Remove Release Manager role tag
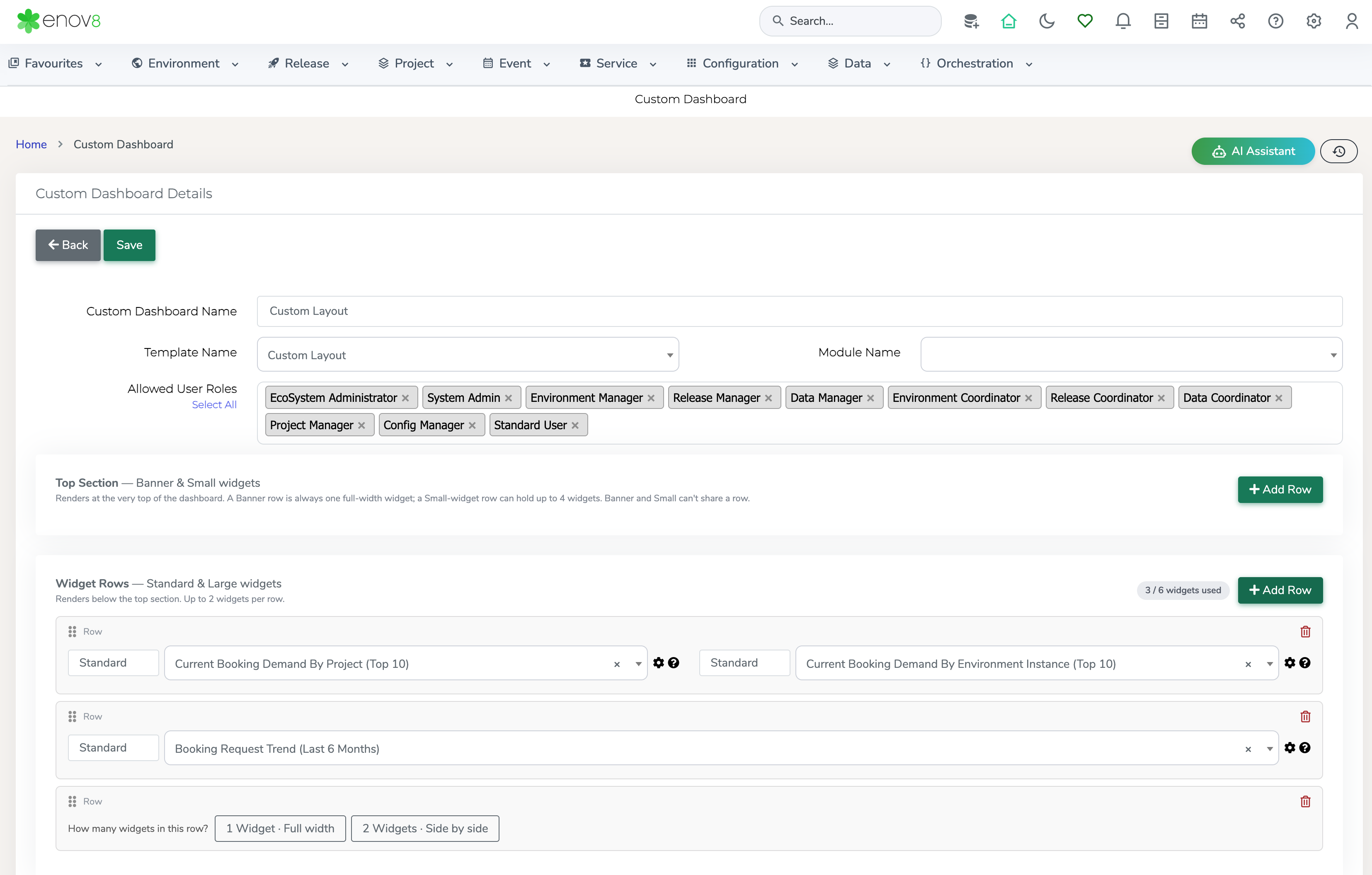Screen dimensions: 1372x875 pyautogui.click(x=768, y=398)
